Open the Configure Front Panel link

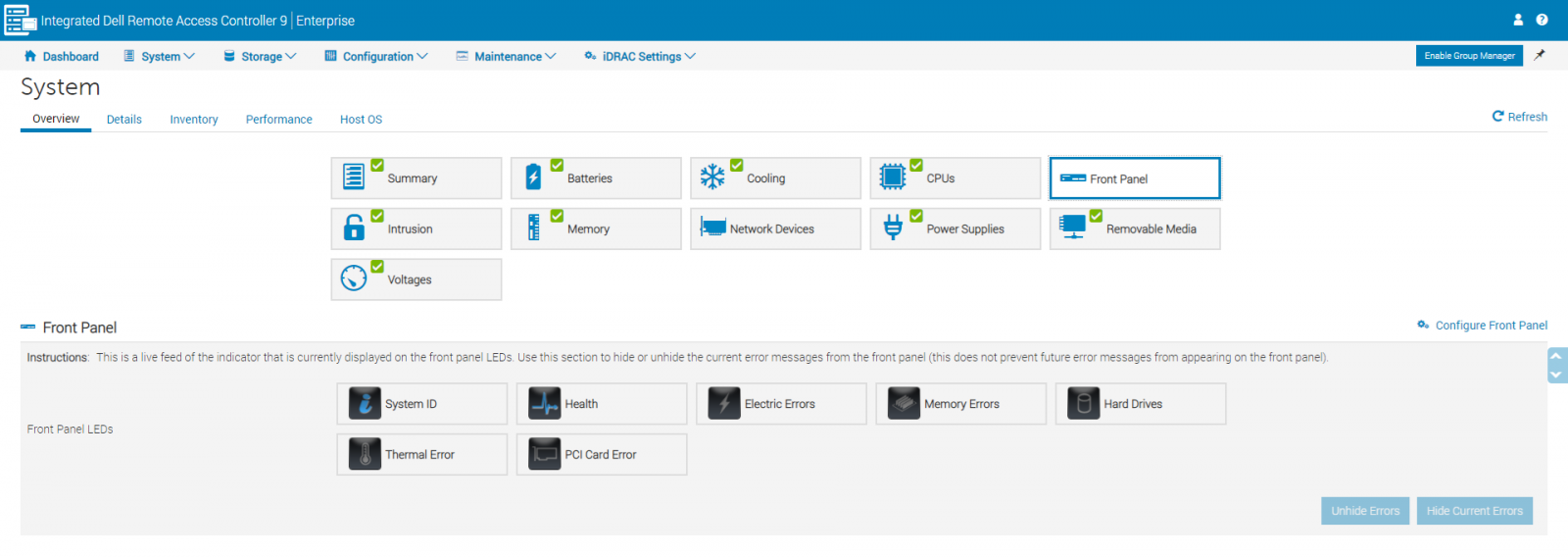tap(1491, 326)
